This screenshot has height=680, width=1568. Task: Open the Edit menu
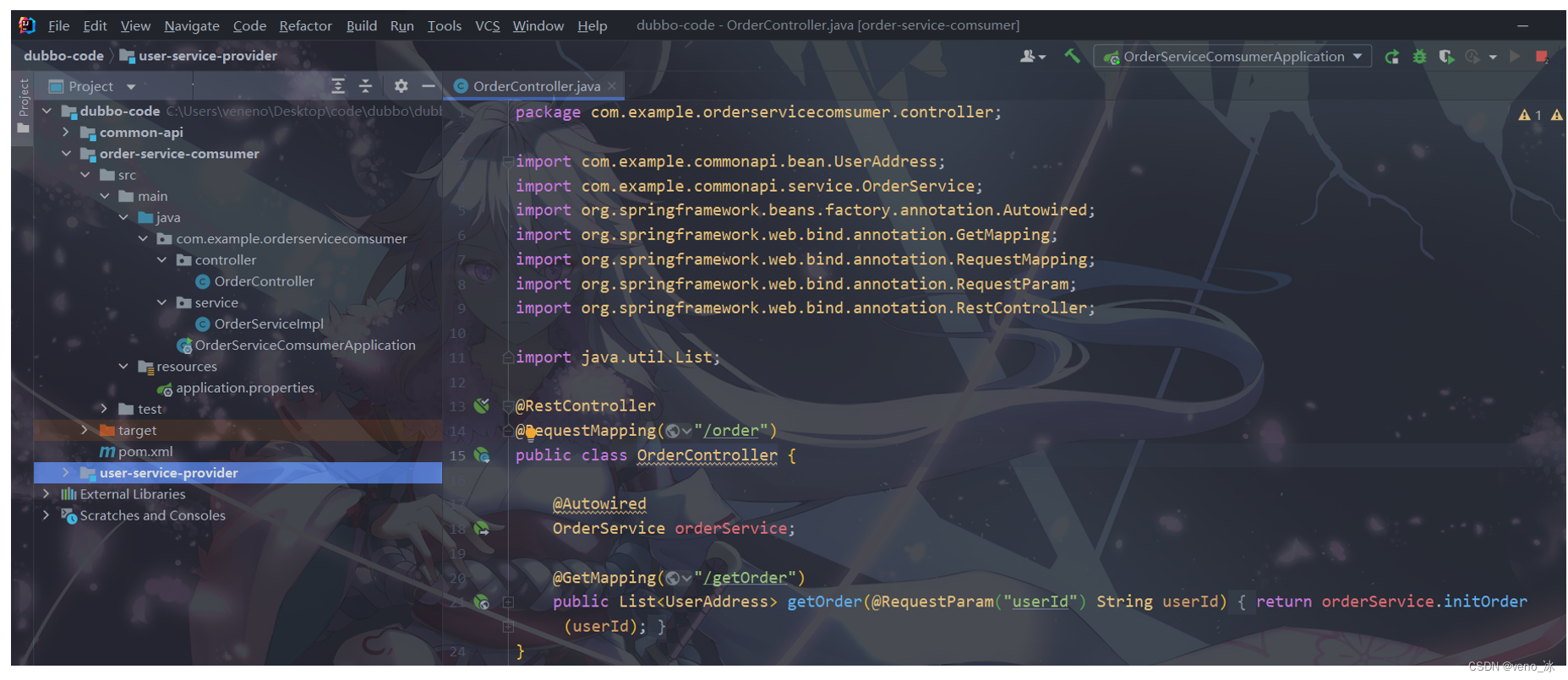(95, 26)
